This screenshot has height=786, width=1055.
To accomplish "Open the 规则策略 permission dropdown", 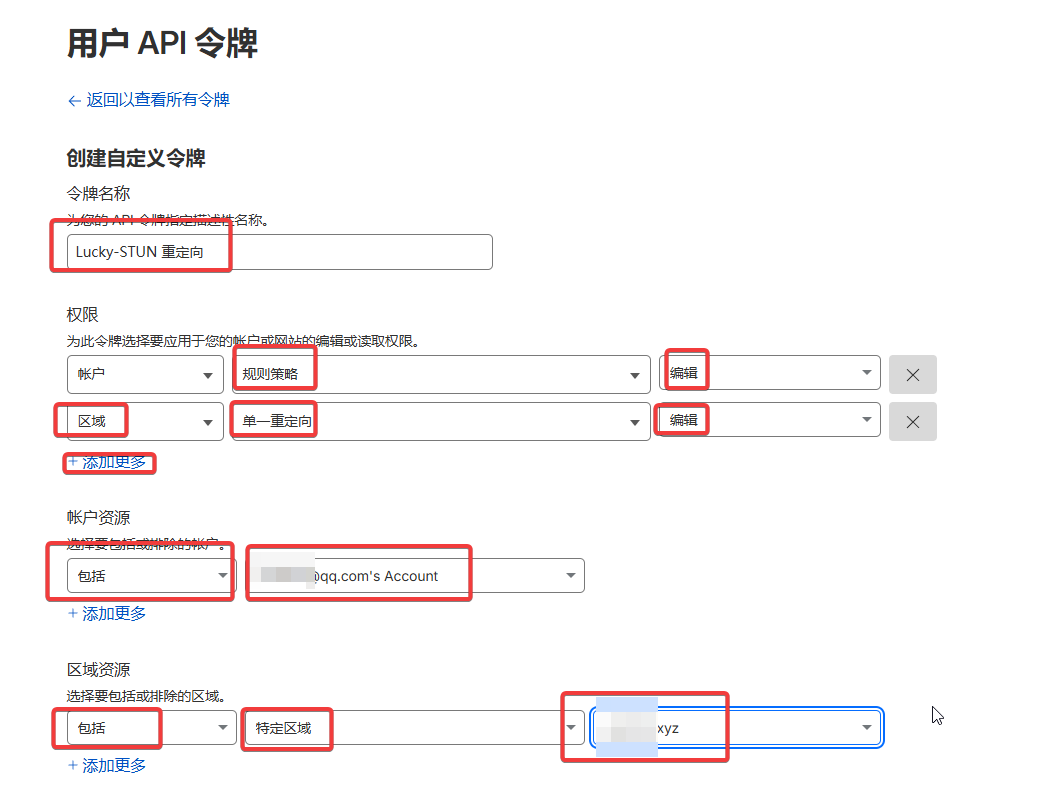I will point(440,374).
